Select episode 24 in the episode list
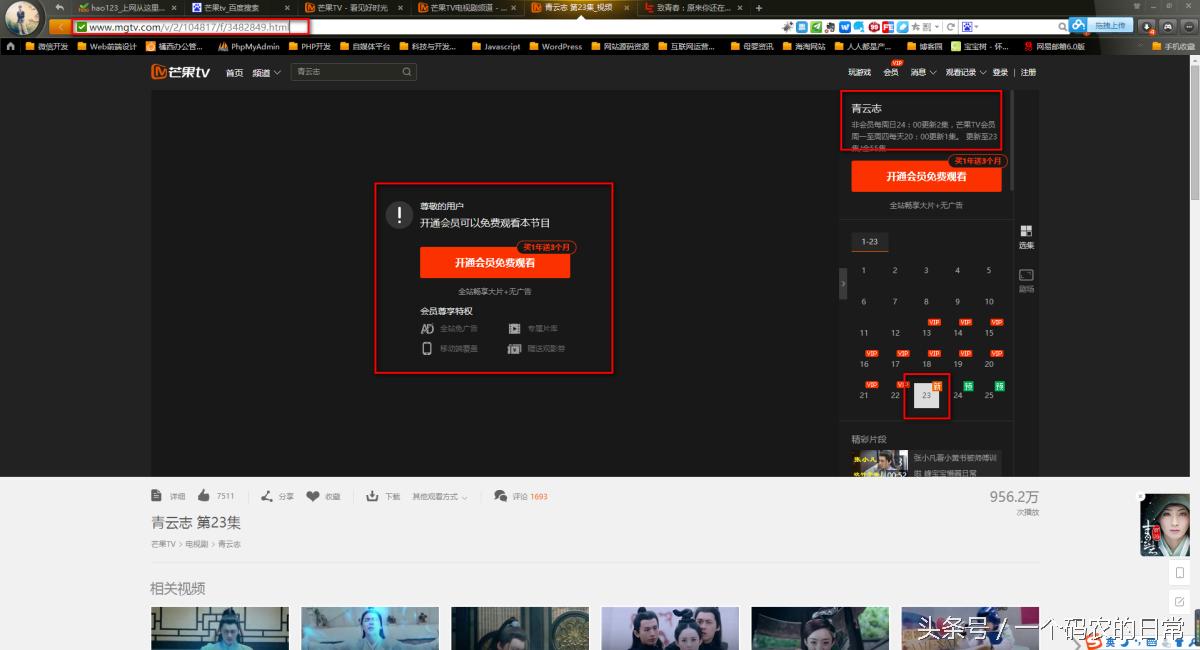 pos(957,395)
